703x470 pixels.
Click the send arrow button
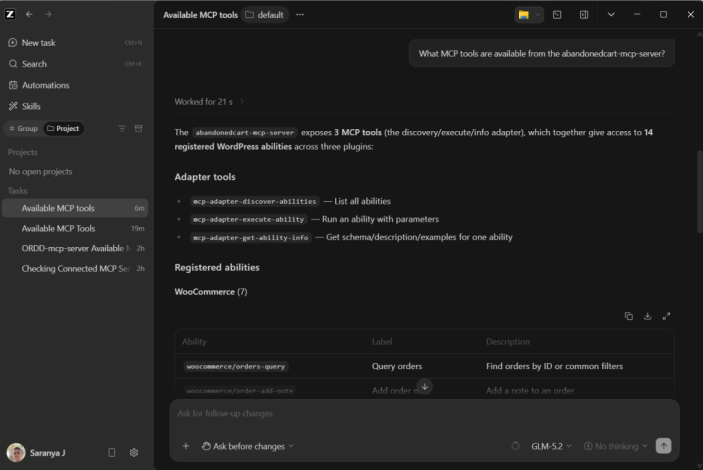click(664, 446)
